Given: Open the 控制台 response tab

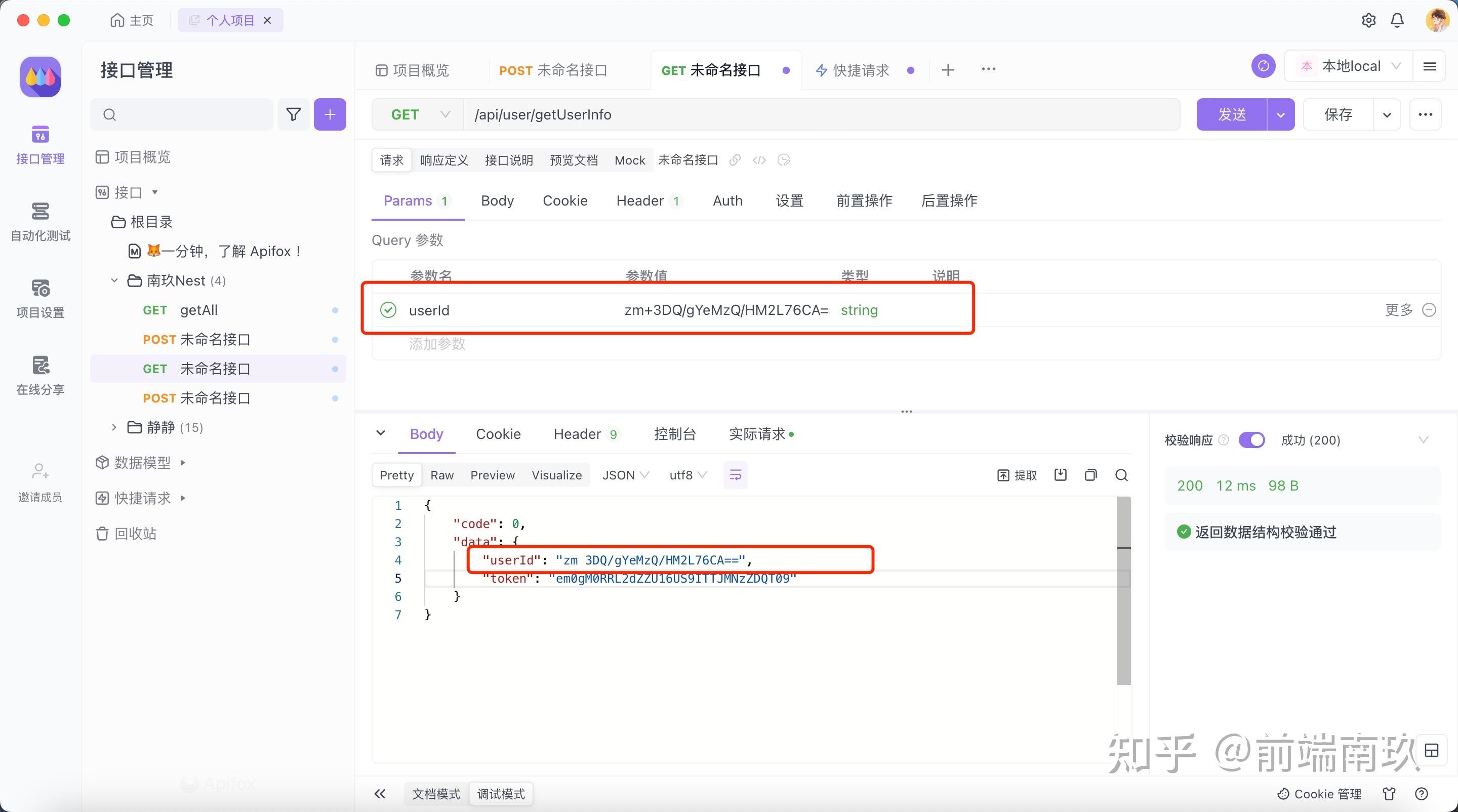Looking at the screenshot, I should click(675, 434).
